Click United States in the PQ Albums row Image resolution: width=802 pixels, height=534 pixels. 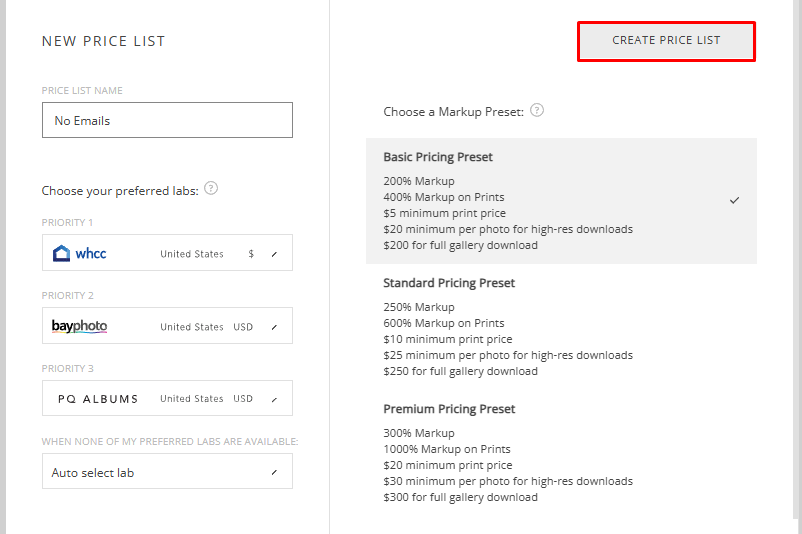(x=192, y=399)
